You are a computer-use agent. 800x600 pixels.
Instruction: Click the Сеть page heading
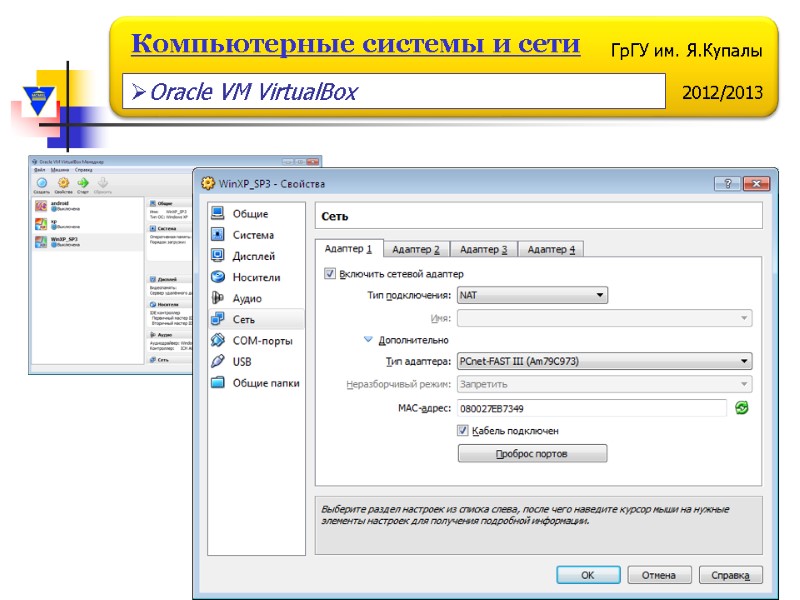click(335, 216)
